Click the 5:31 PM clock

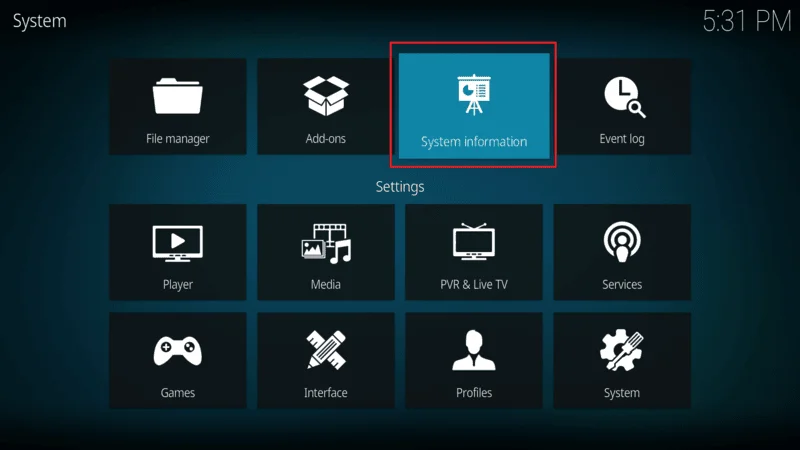click(747, 21)
